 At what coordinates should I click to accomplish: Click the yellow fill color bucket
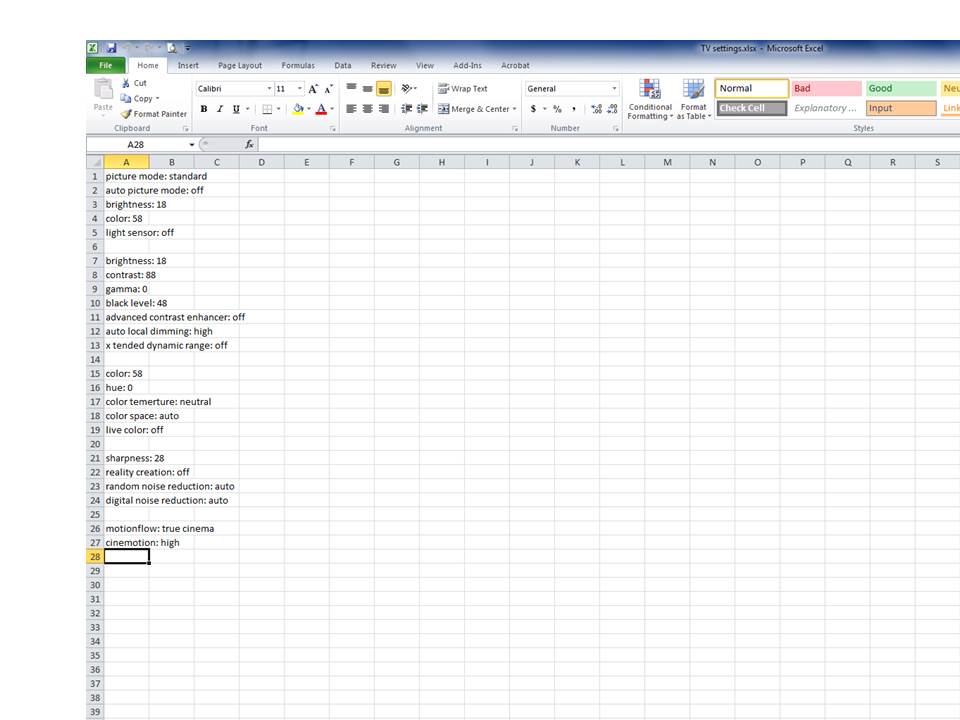(x=298, y=109)
